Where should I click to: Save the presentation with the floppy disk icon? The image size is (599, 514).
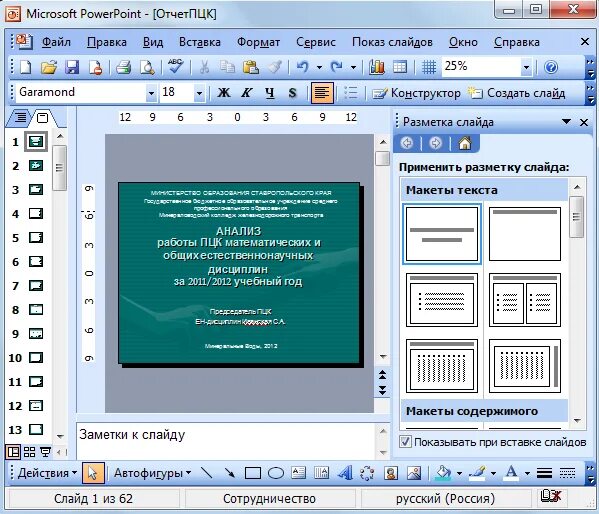pos(72,67)
